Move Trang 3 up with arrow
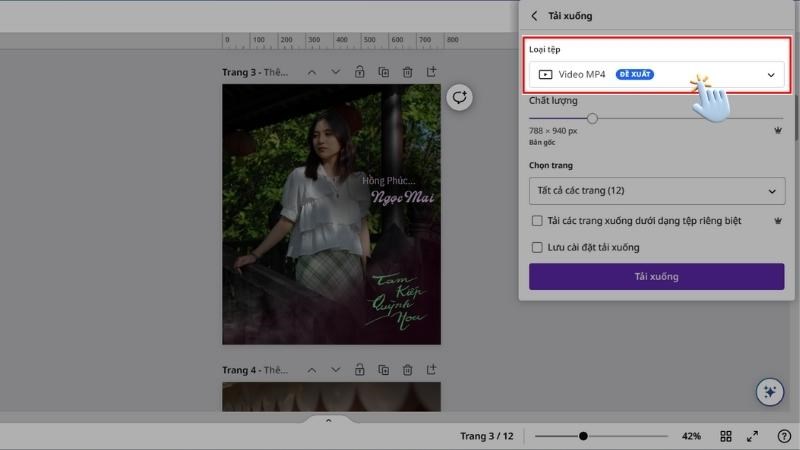Image resolution: width=800 pixels, height=450 pixels. pyautogui.click(x=312, y=72)
